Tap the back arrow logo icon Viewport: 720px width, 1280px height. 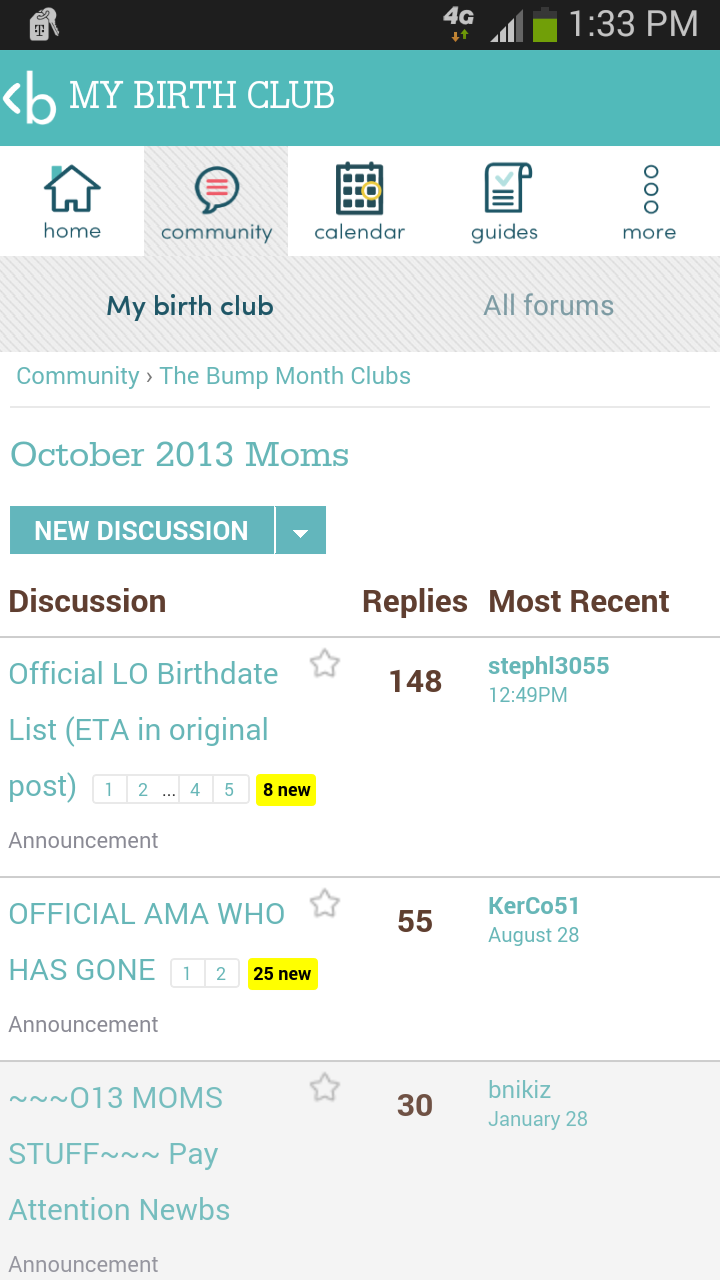tap(30, 97)
